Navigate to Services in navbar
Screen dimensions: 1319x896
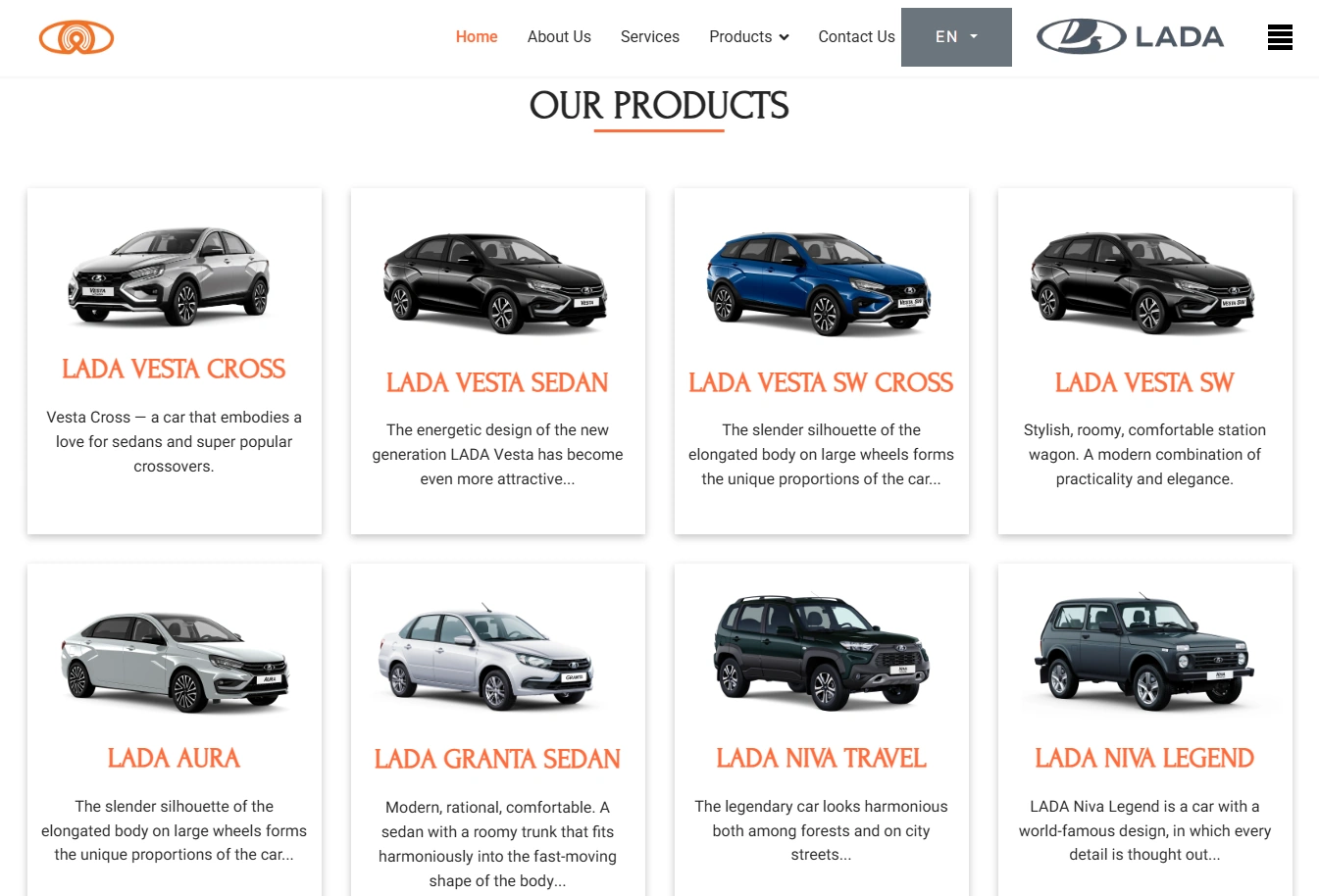click(650, 36)
